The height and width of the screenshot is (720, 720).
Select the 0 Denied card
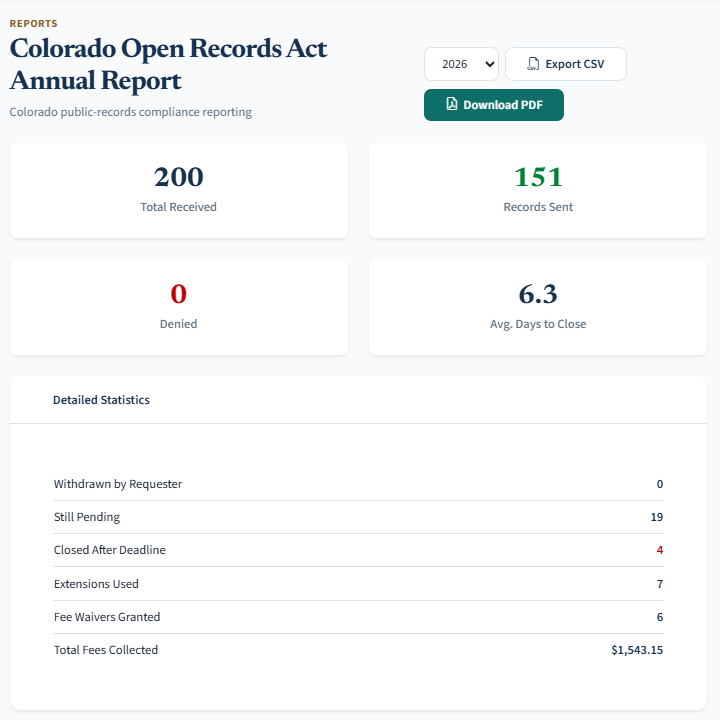point(179,307)
